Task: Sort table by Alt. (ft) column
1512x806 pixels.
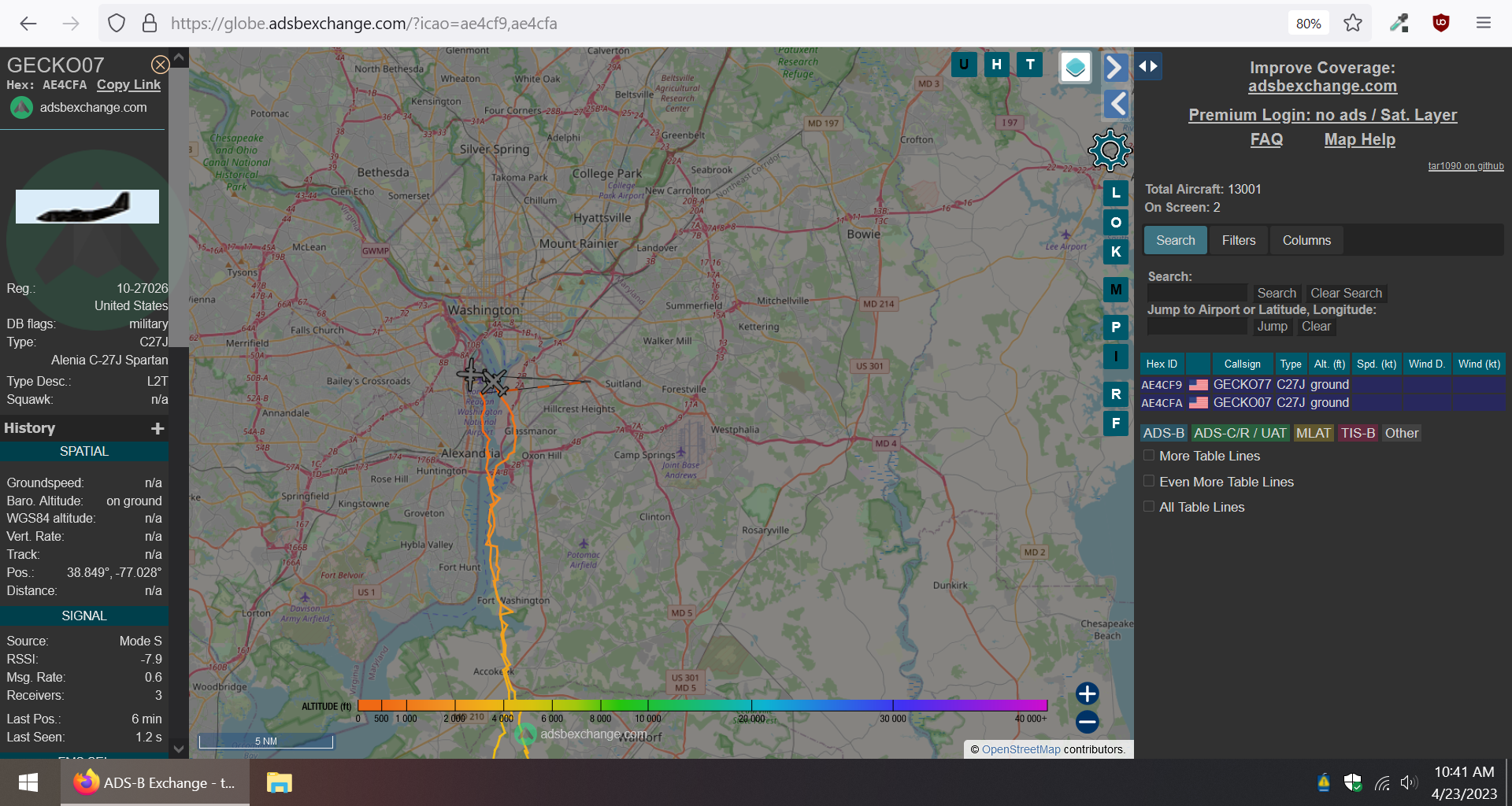Action: click(1329, 364)
